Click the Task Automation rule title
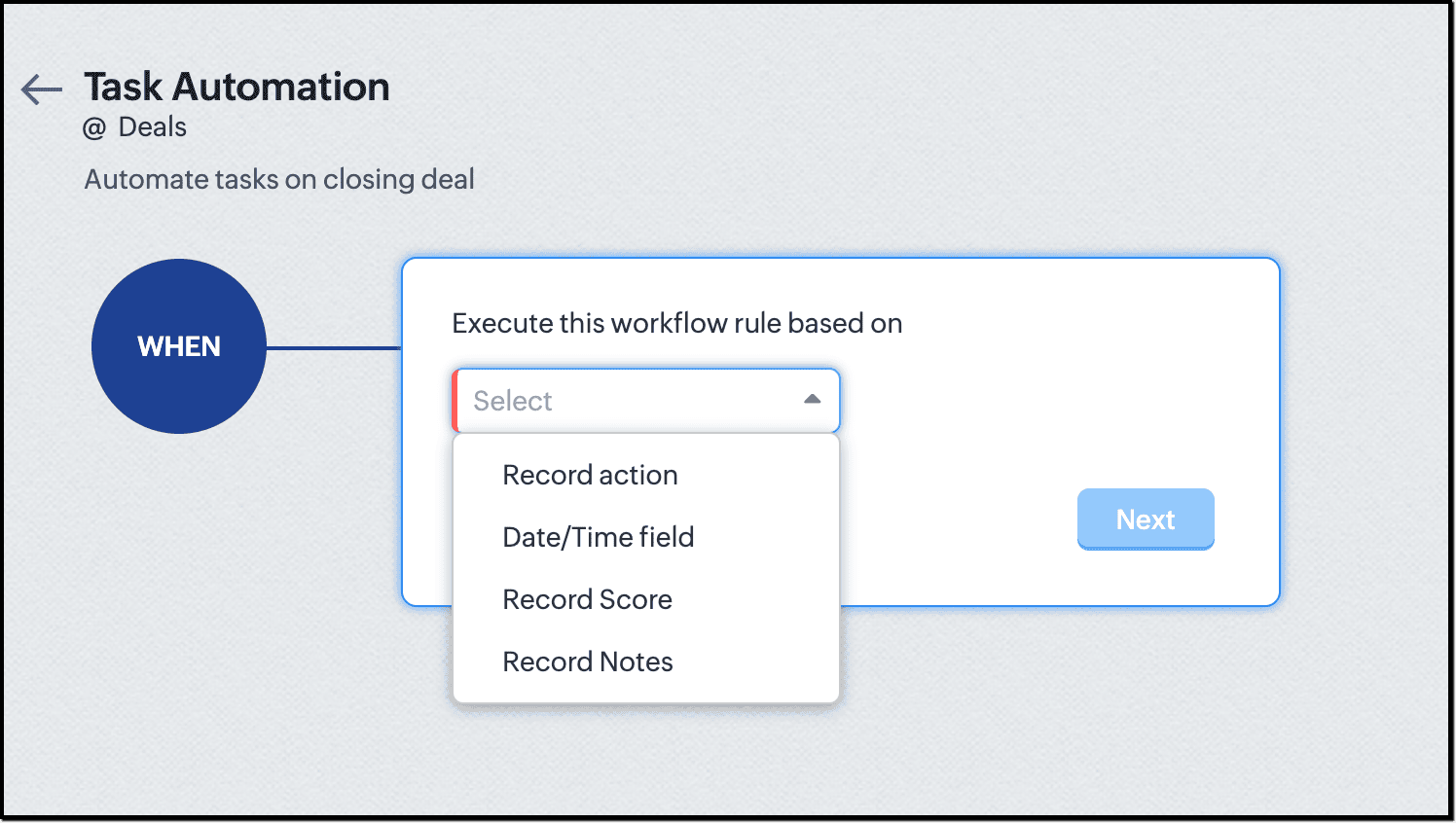This screenshot has height=823, width=1456. pyautogui.click(x=237, y=87)
